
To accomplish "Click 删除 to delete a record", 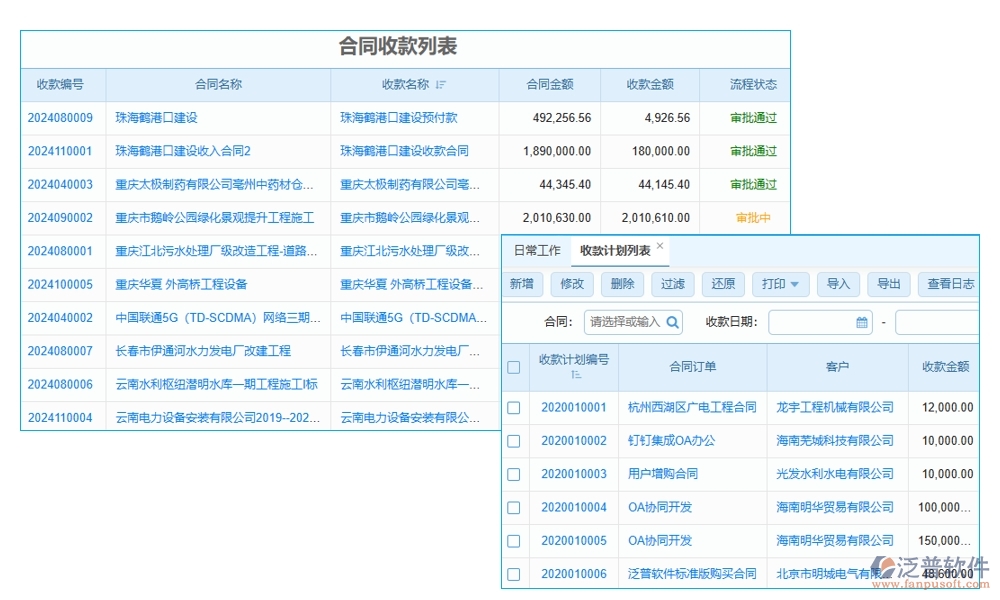I will coord(622,284).
